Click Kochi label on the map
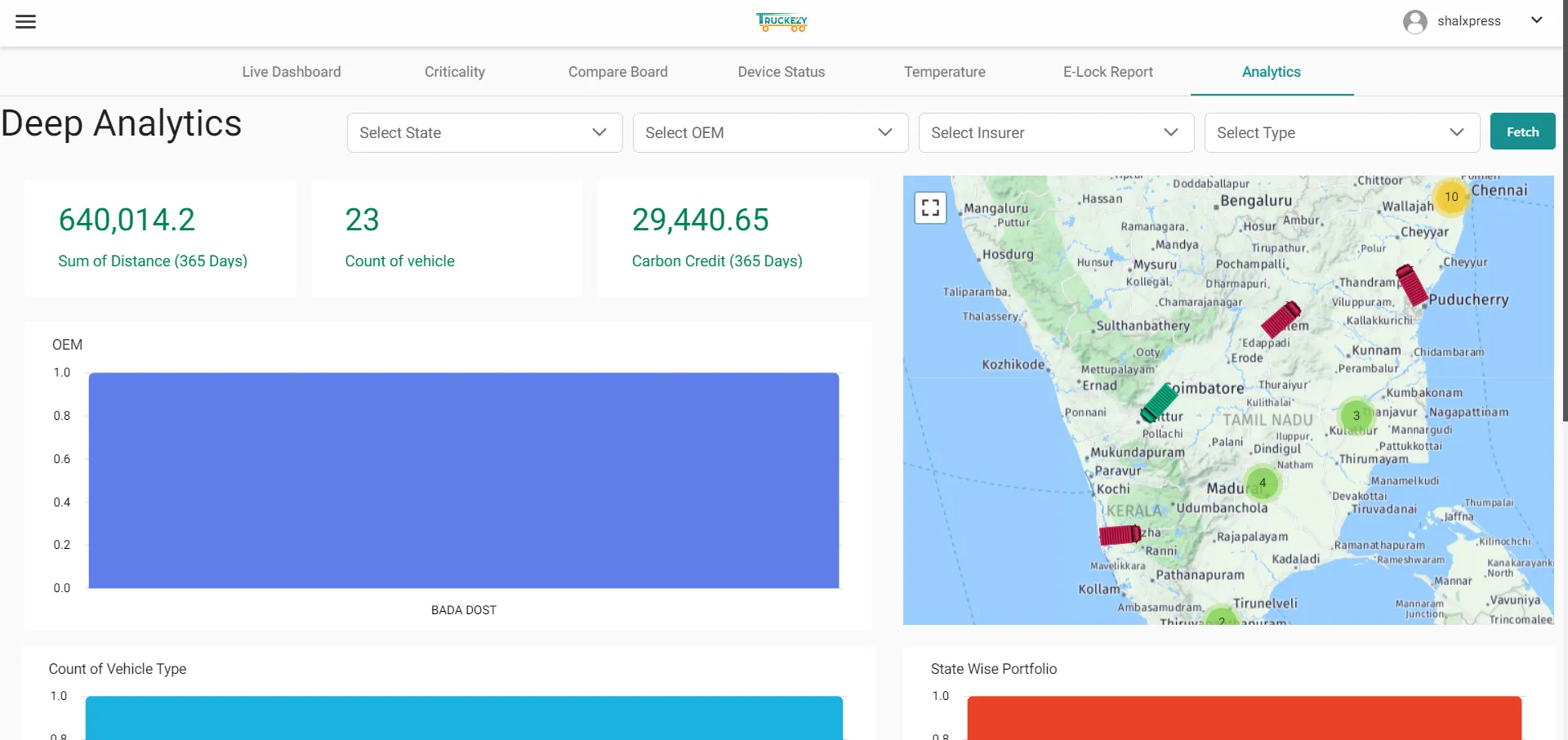Image resolution: width=1568 pixels, height=740 pixels. (x=1113, y=489)
